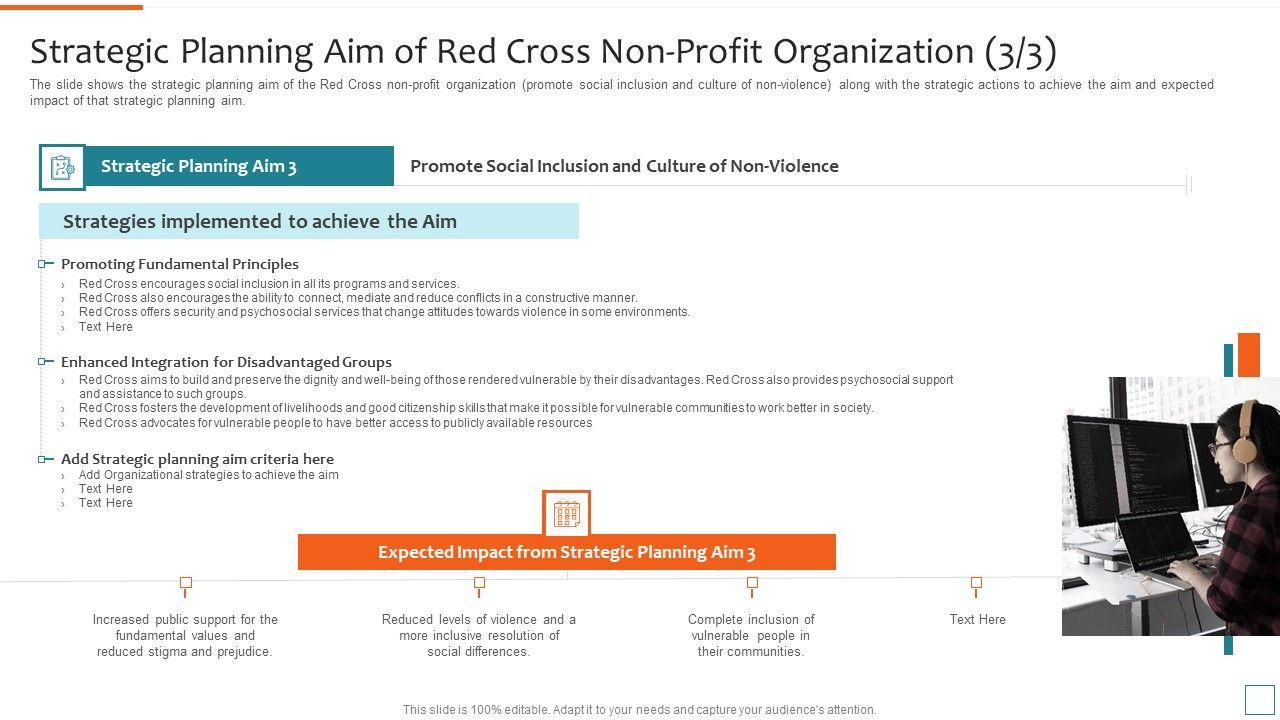
Task: Select the square marker above 'Increased public support'
Action: pyautogui.click(x=185, y=582)
